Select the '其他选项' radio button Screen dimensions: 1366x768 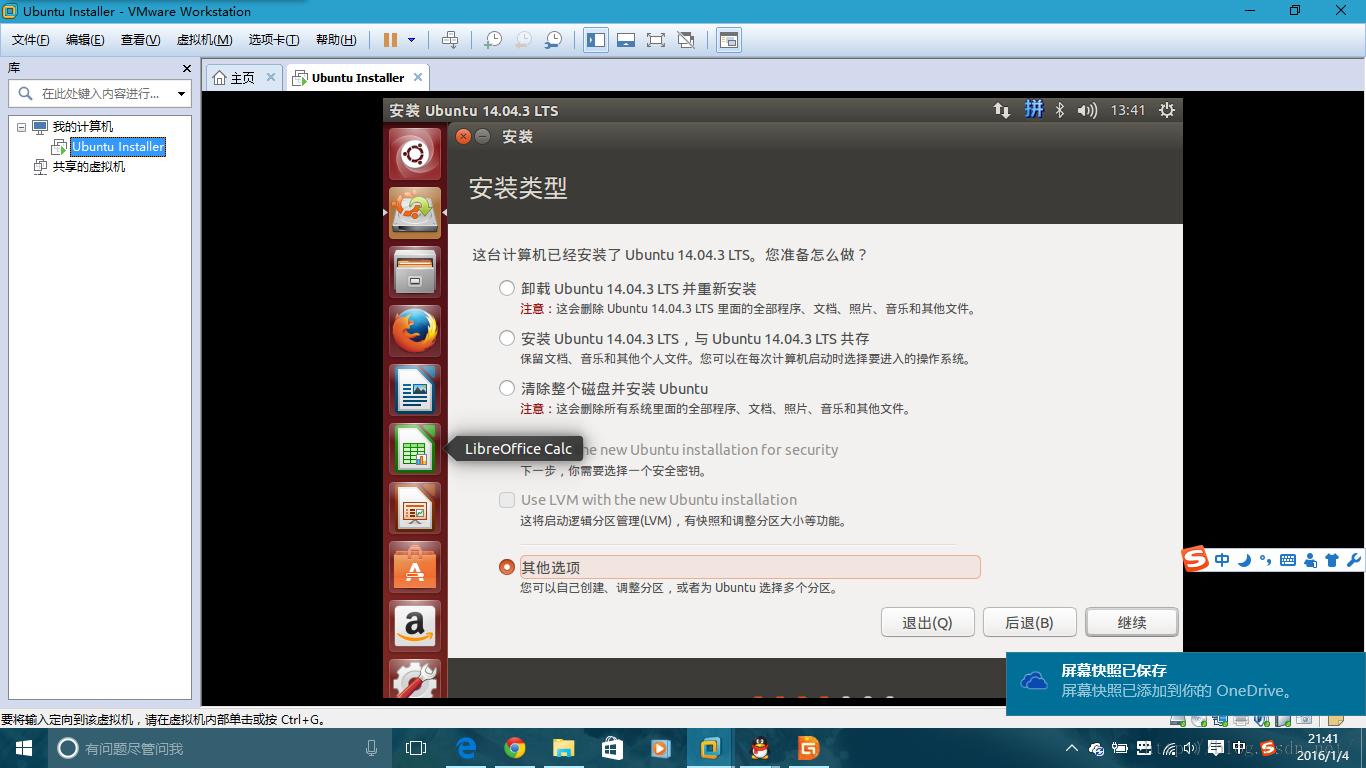click(x=507, y=567)
